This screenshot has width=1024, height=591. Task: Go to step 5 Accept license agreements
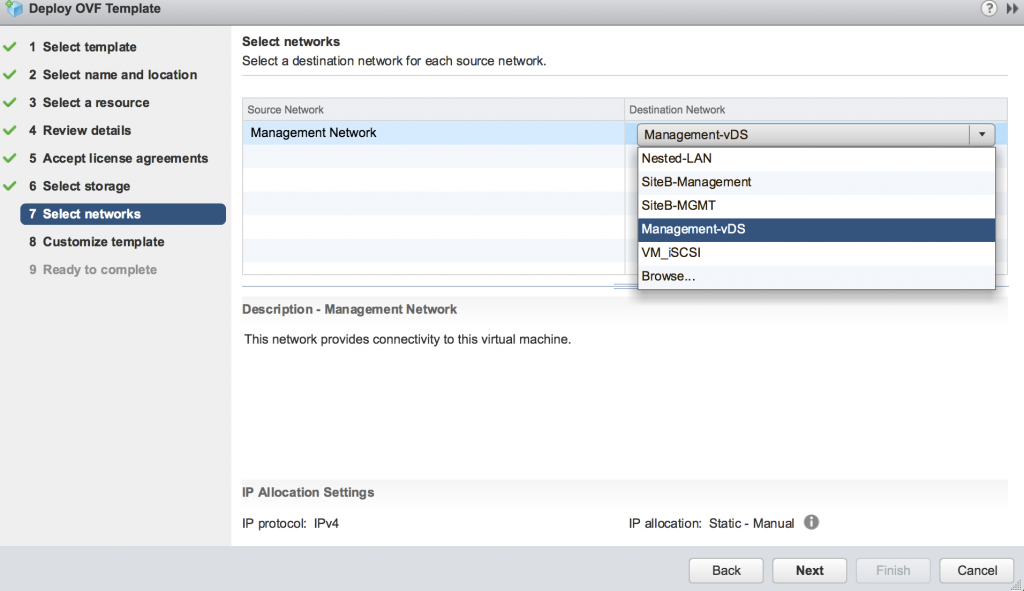click(x=118, y=159)
